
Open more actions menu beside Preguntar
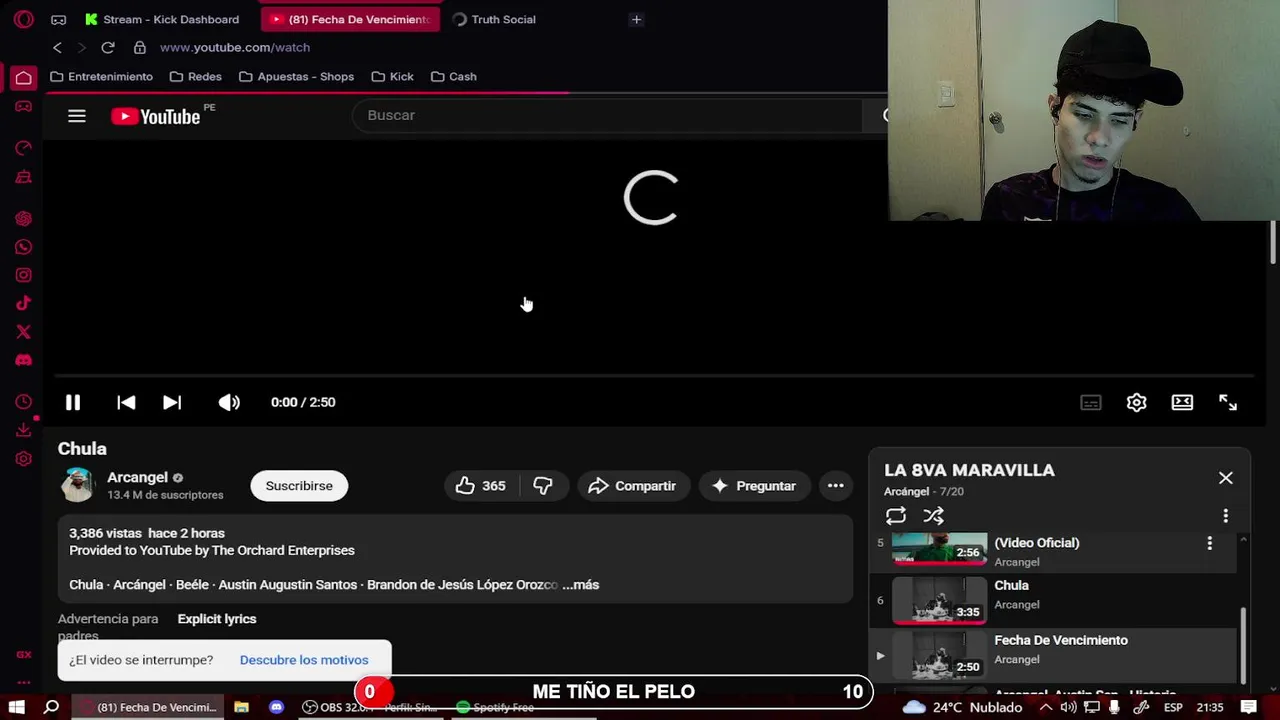pyautogui.click(x=835, y=485)
